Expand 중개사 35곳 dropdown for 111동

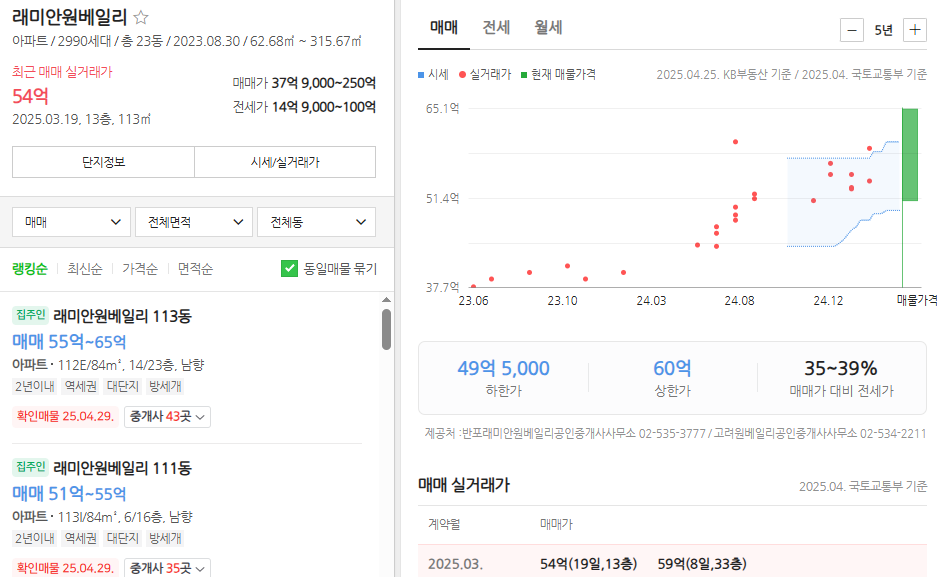click(x=167, y=568)
